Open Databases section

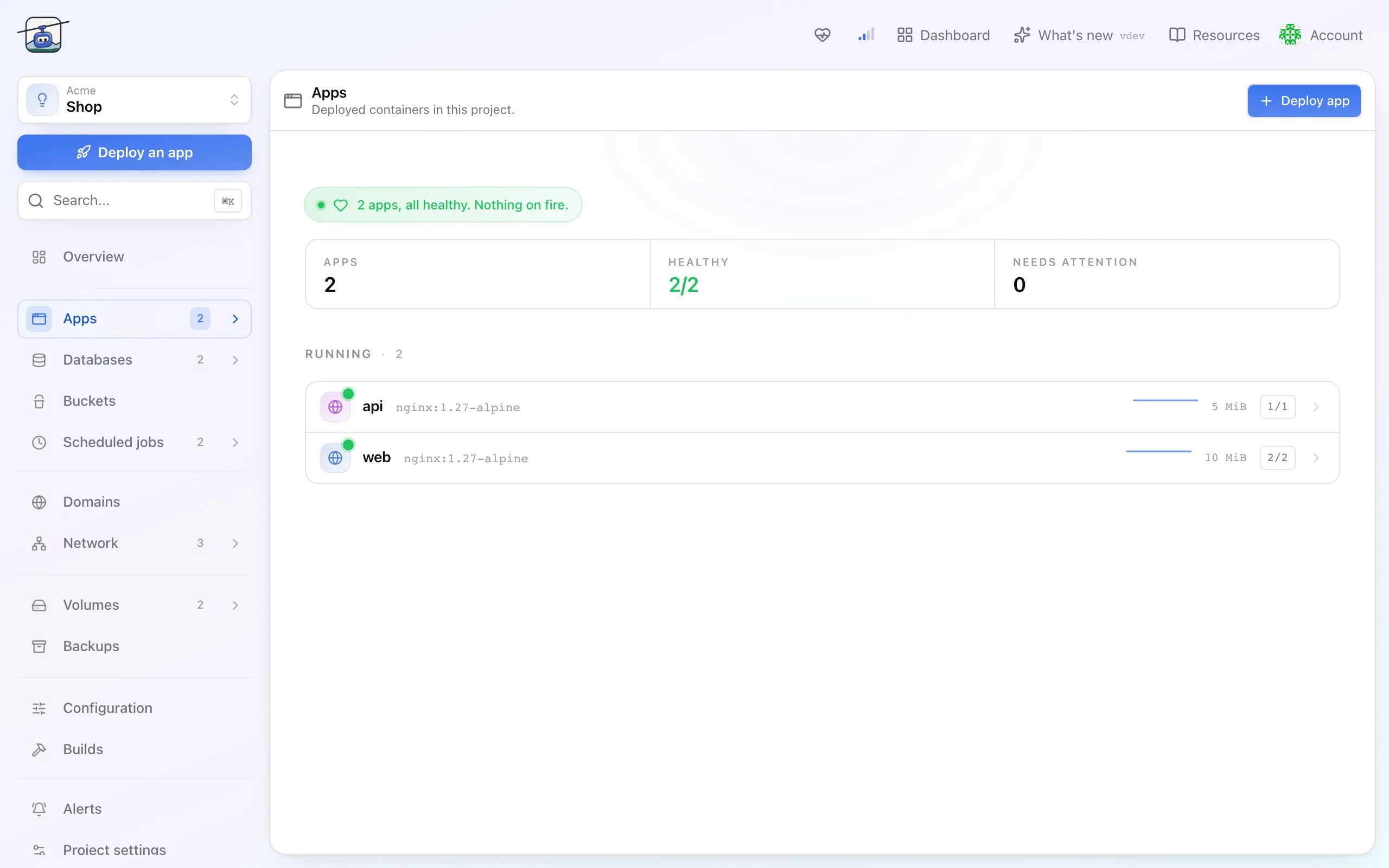[135, 360]
